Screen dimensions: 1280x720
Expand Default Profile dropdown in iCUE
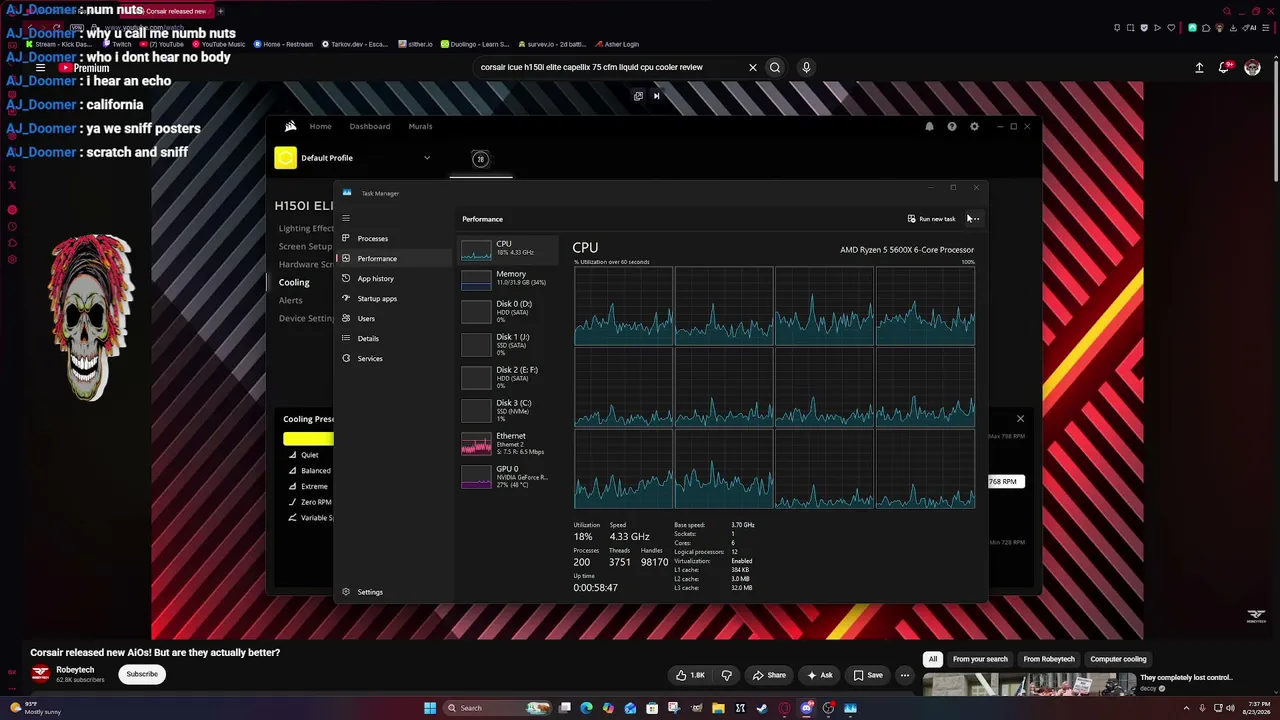427,158
